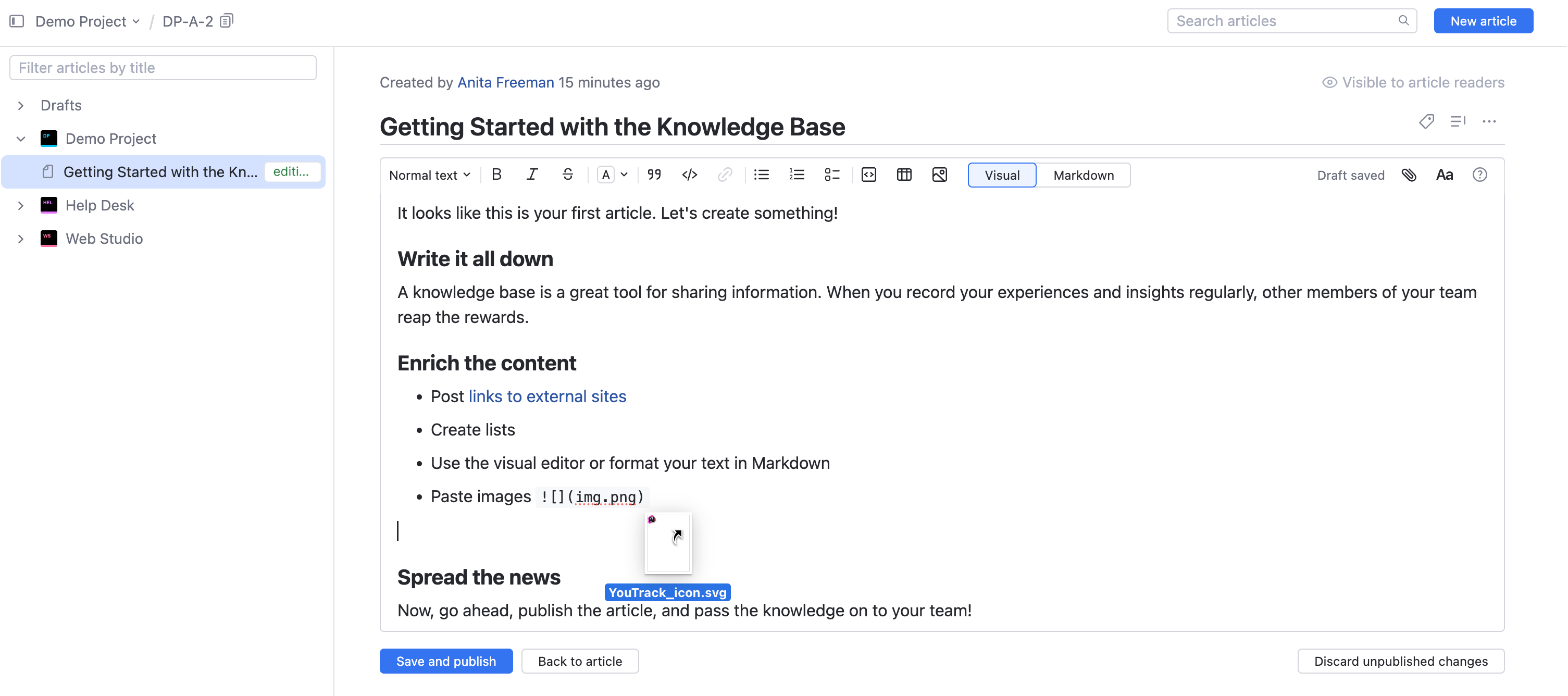Insert a block quote
Image resolution: width=1568 pixels, height=696 pixels.
[x=654, y=175]
